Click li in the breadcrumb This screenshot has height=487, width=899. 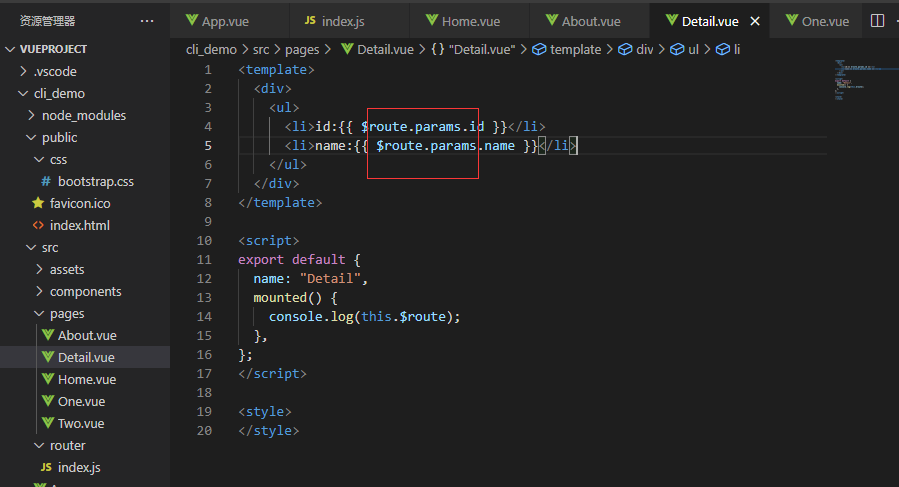click(728, 50)
